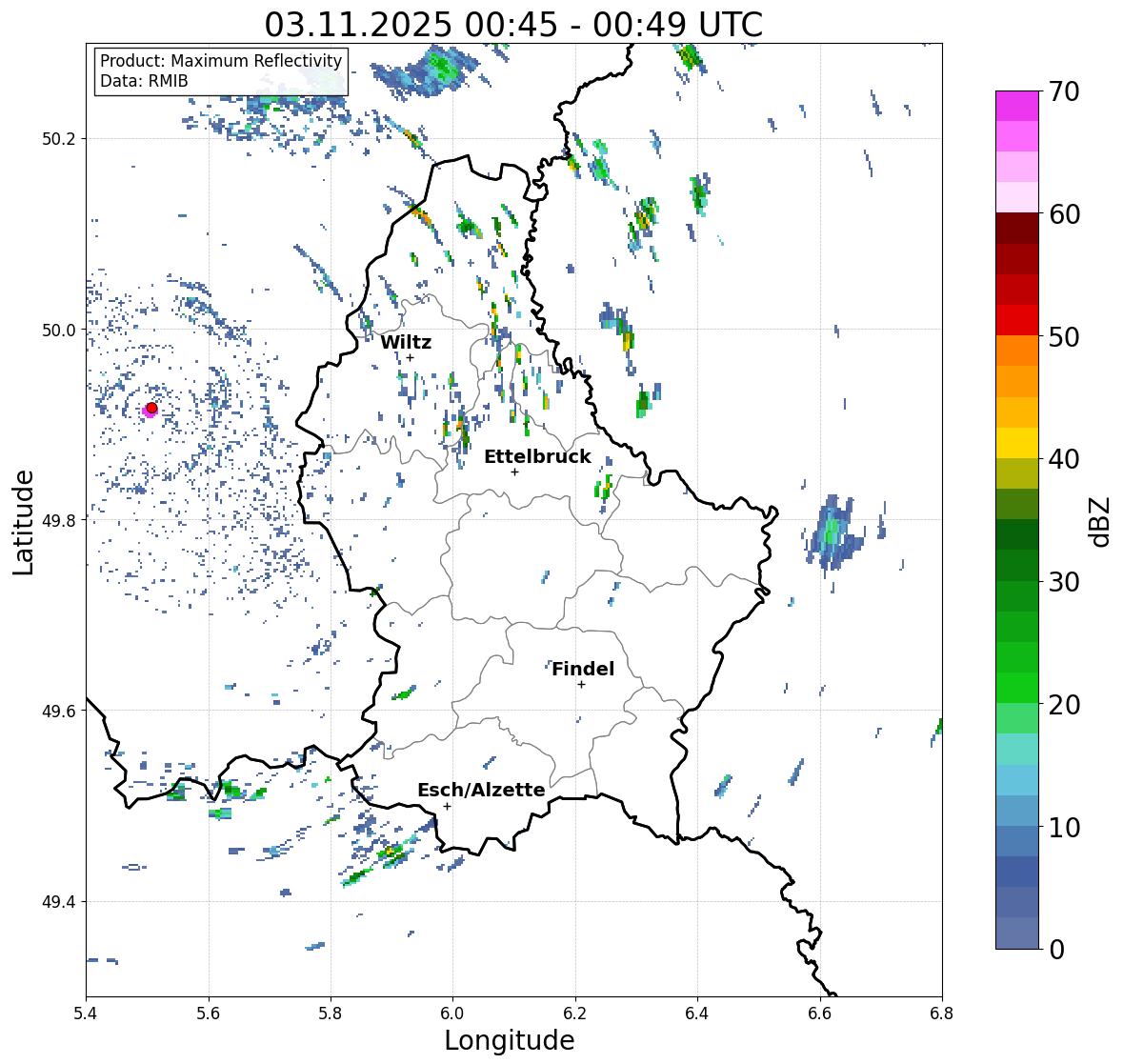1123x1064 pixels.
Task: Click longitude tick label 6.6
Action: (820, 1014)
